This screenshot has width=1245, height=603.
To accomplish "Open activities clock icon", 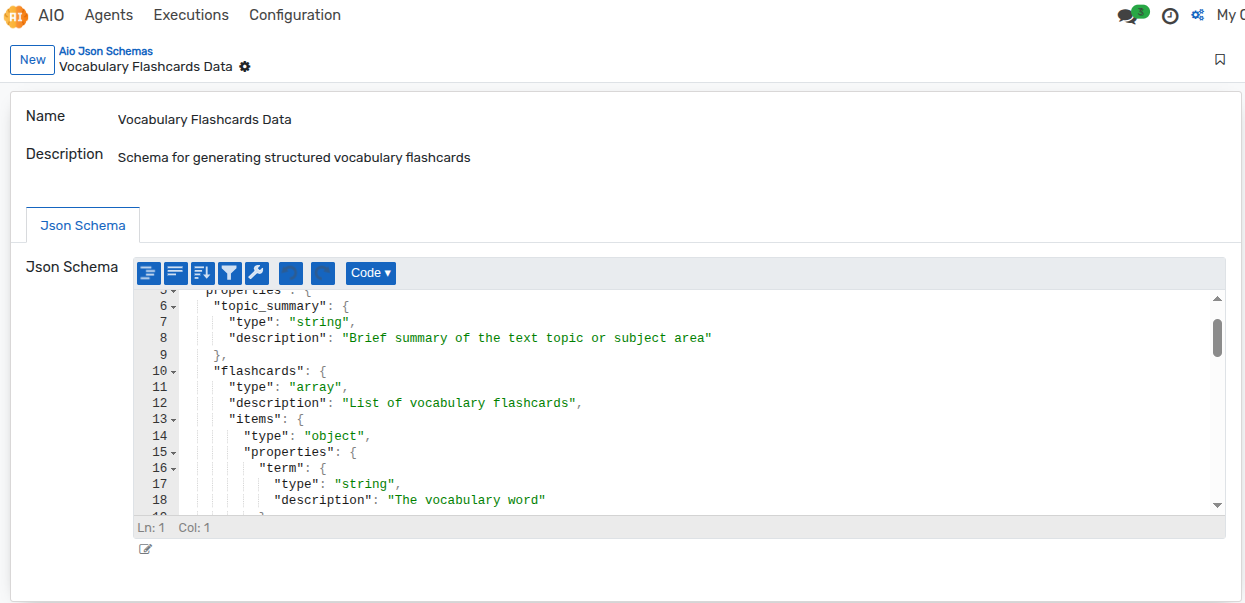I will 1170,16.
